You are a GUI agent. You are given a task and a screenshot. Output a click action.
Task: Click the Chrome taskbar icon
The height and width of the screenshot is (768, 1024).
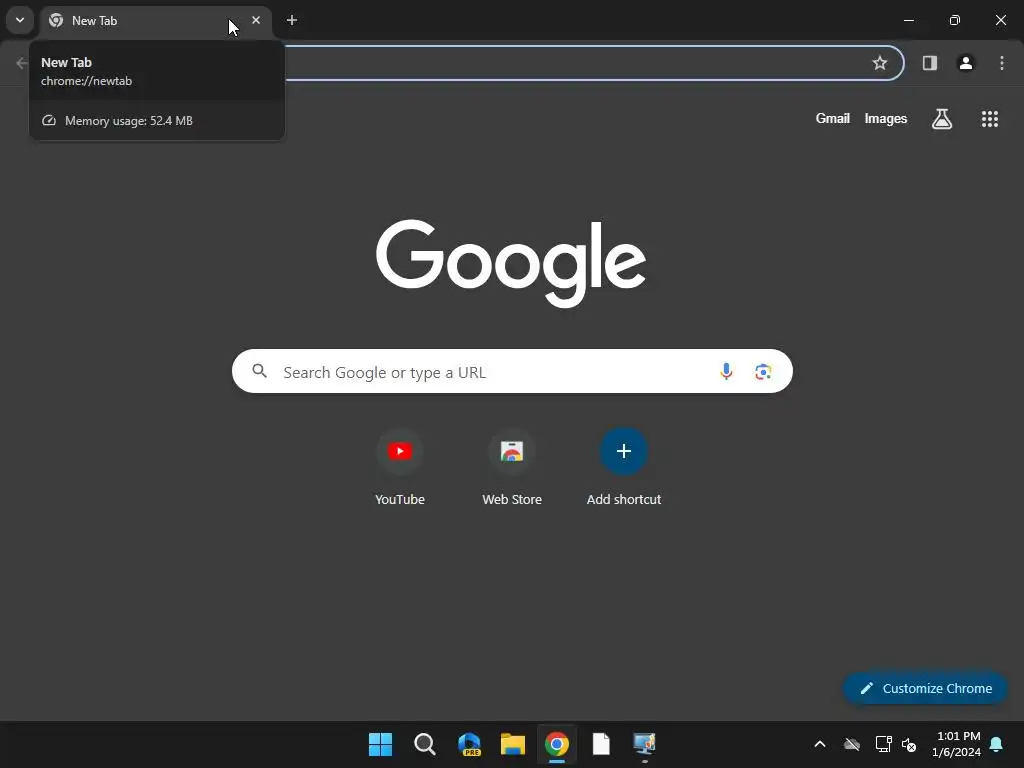[x=557, y=744]
